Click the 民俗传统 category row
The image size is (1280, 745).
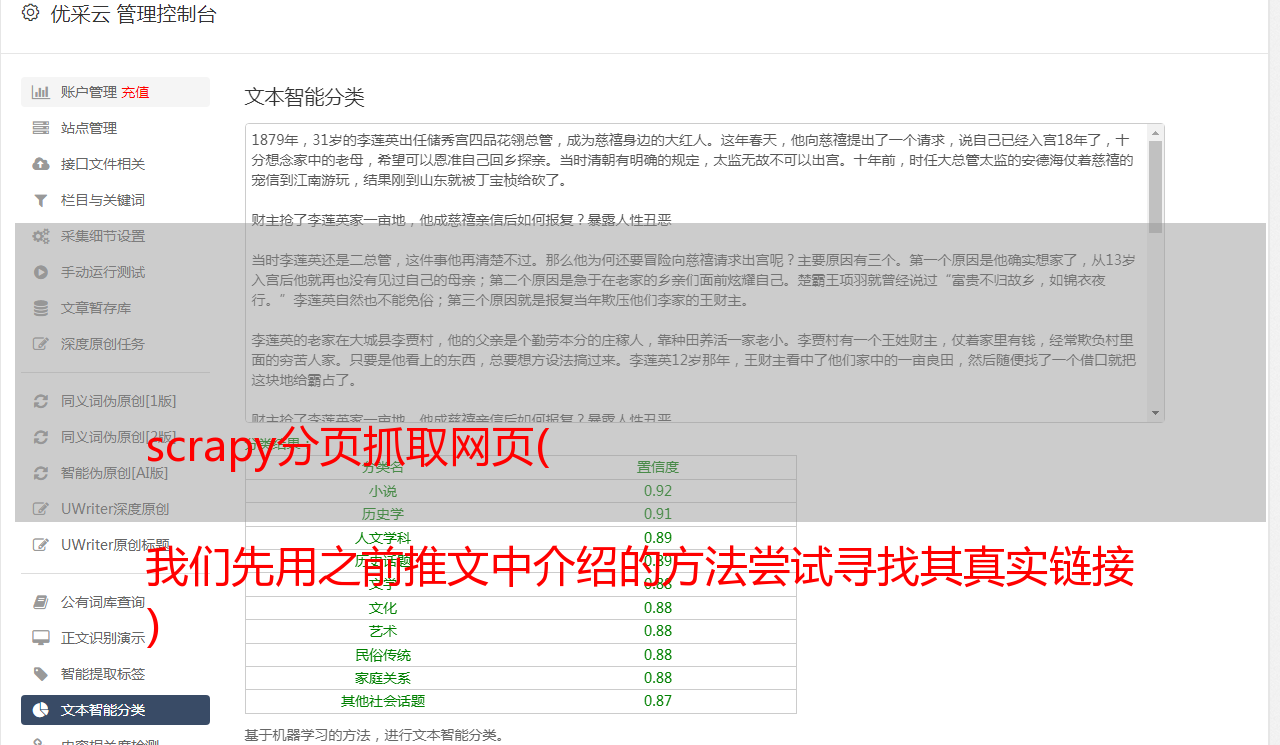pyautogui.click(x=383, y=655)
